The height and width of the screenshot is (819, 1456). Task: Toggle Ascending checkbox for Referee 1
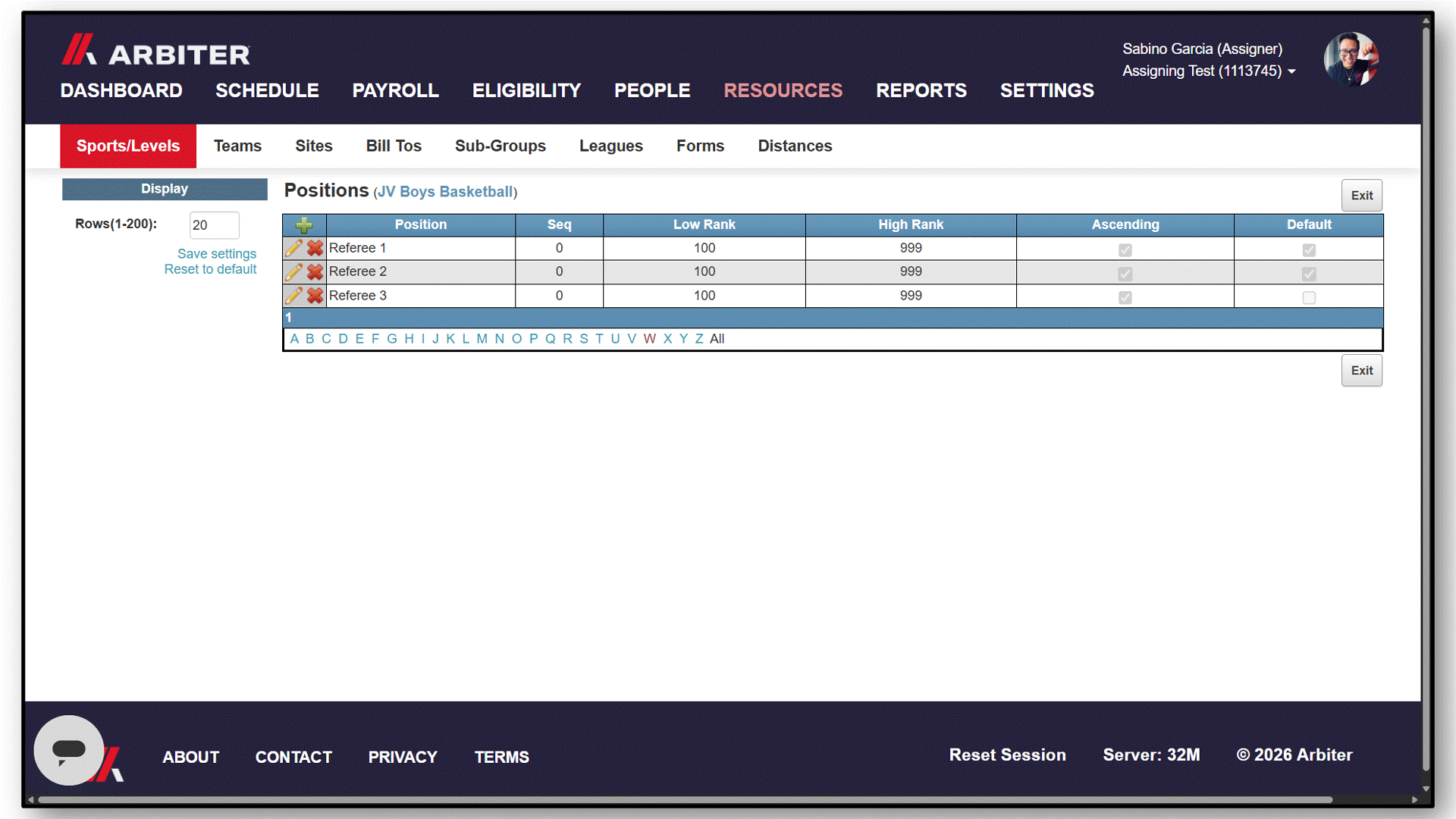(1125, 249)
